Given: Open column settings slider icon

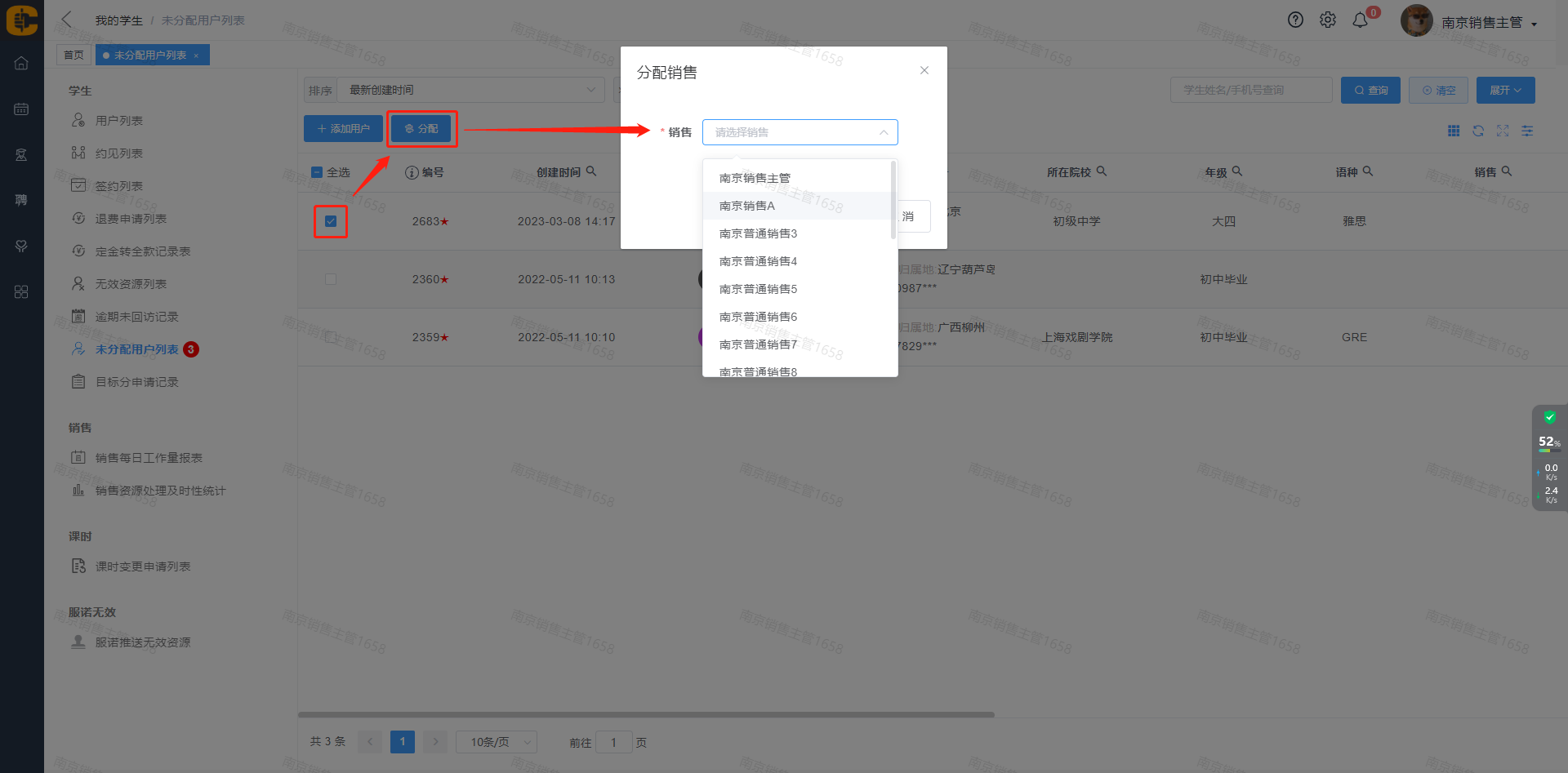Looking at the screenshot, I should (1527, 131).
